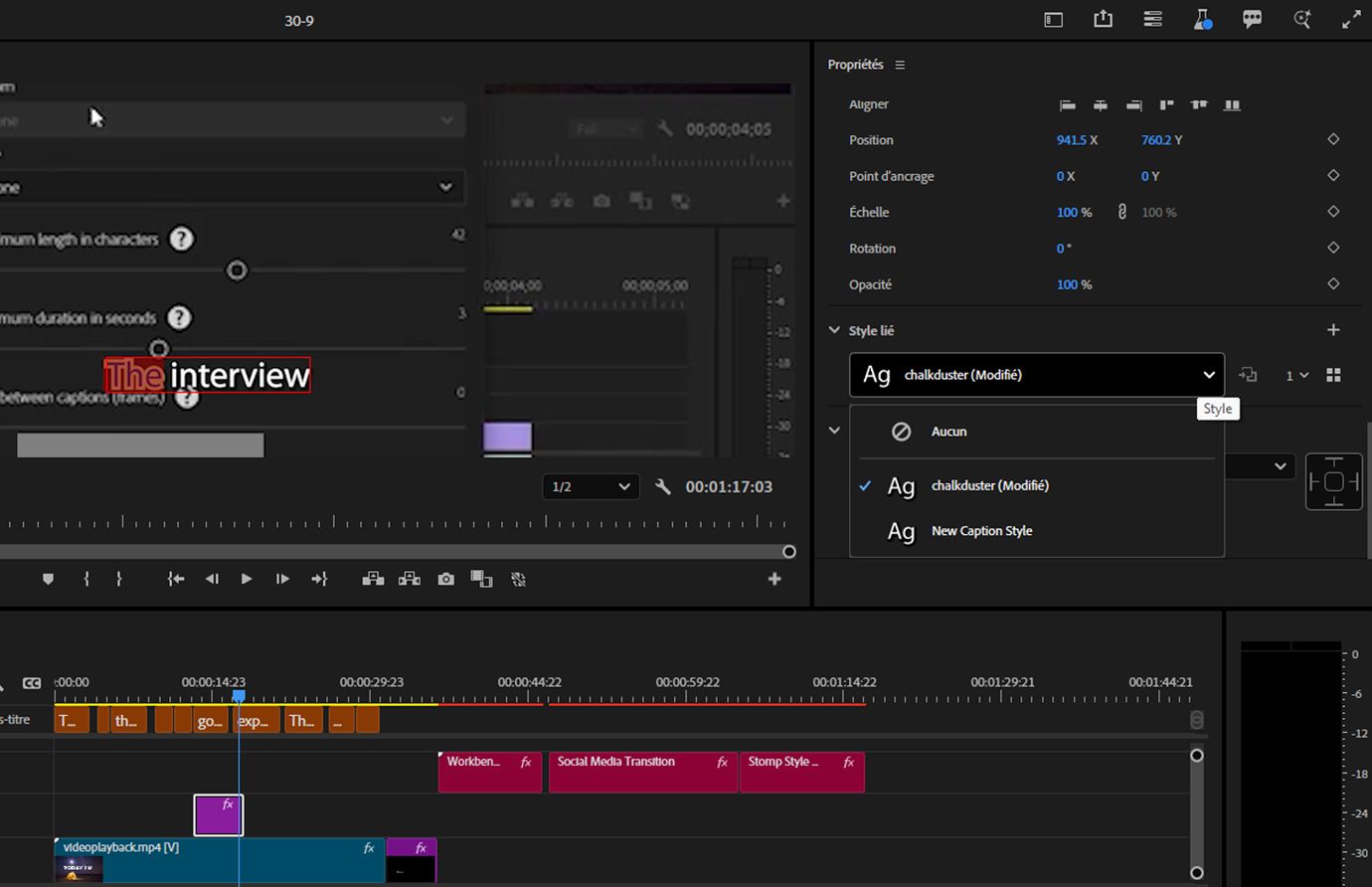Select New Caption Style from the list

[981, 531]
